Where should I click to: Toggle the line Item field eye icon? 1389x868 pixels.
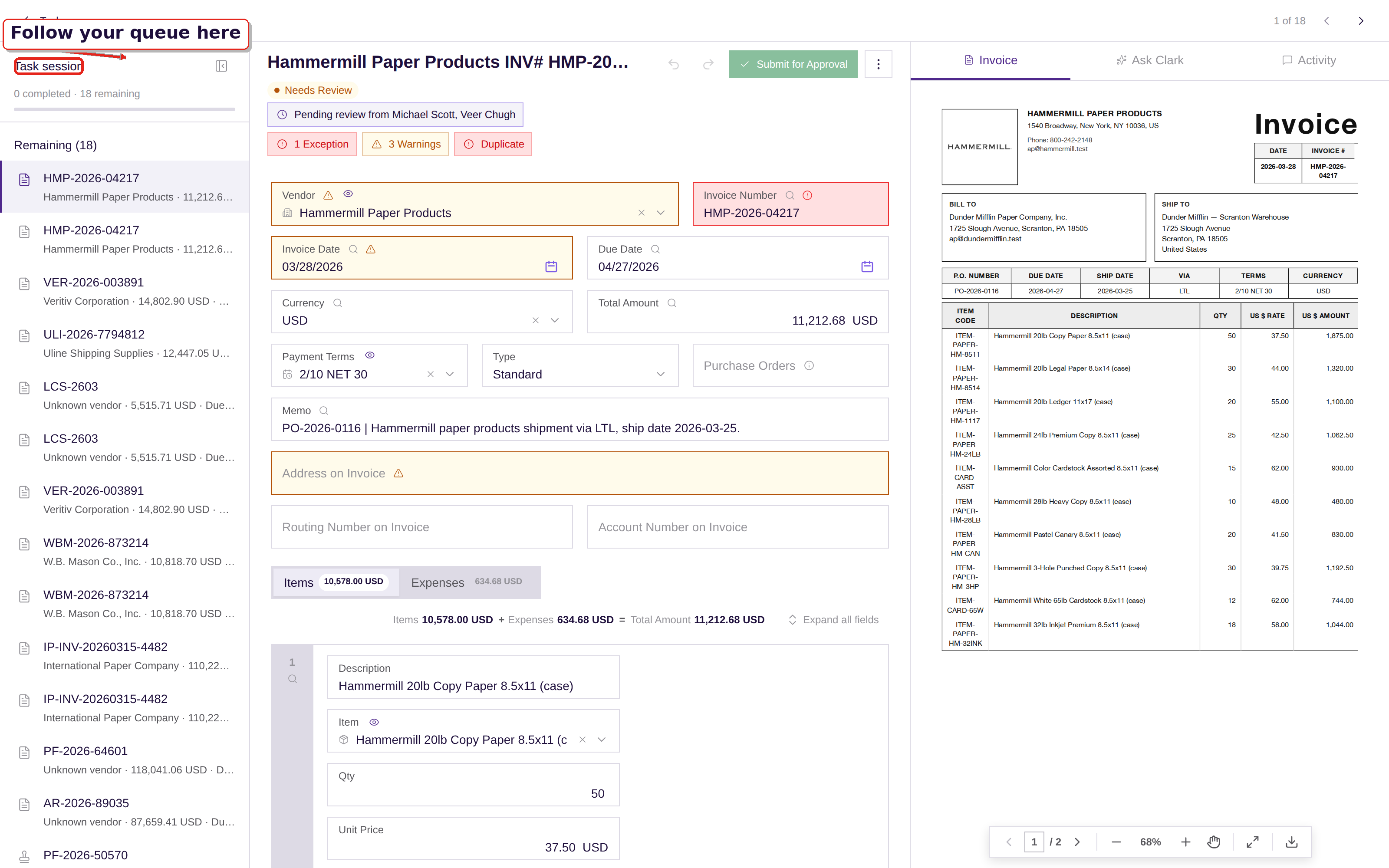pos(374,722)
